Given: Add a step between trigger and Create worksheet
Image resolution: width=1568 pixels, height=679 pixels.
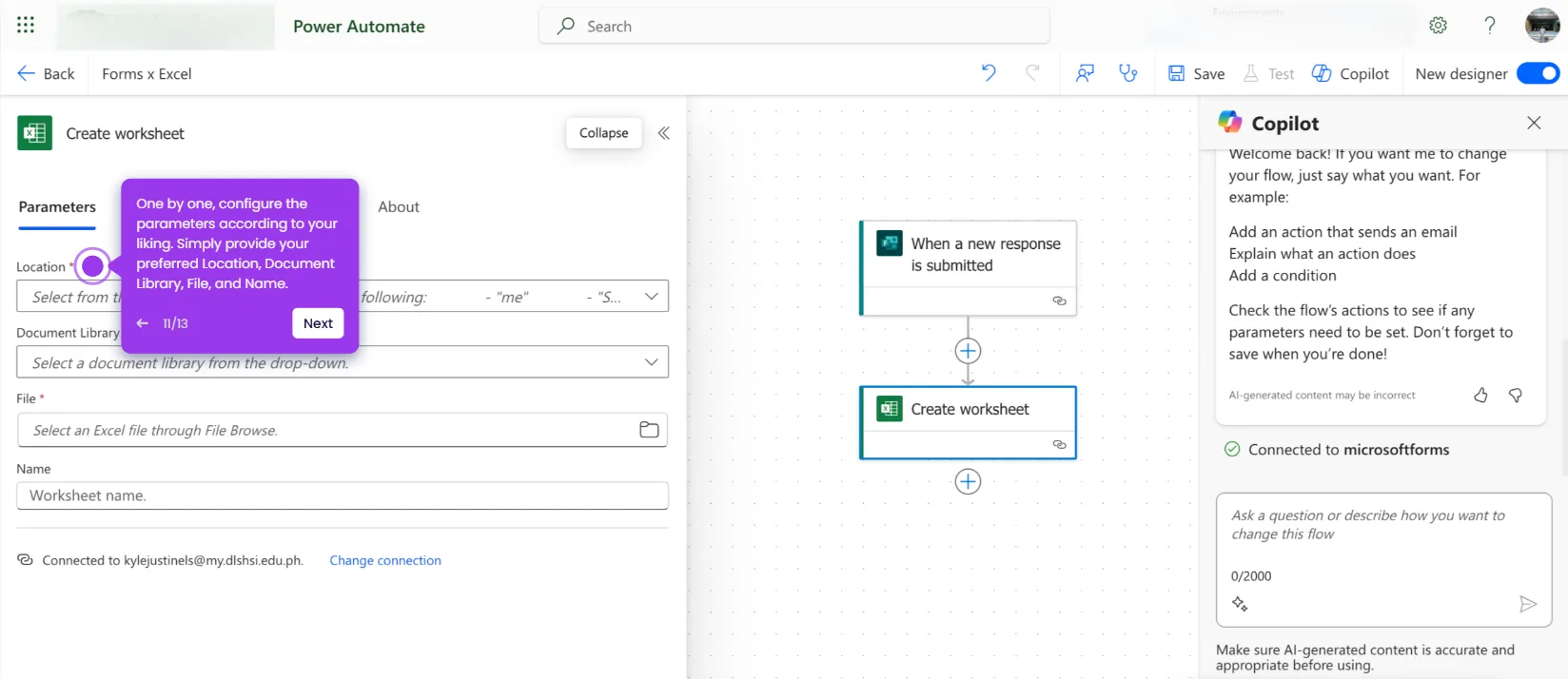Looking at the screenshot, I should [968, 351].
